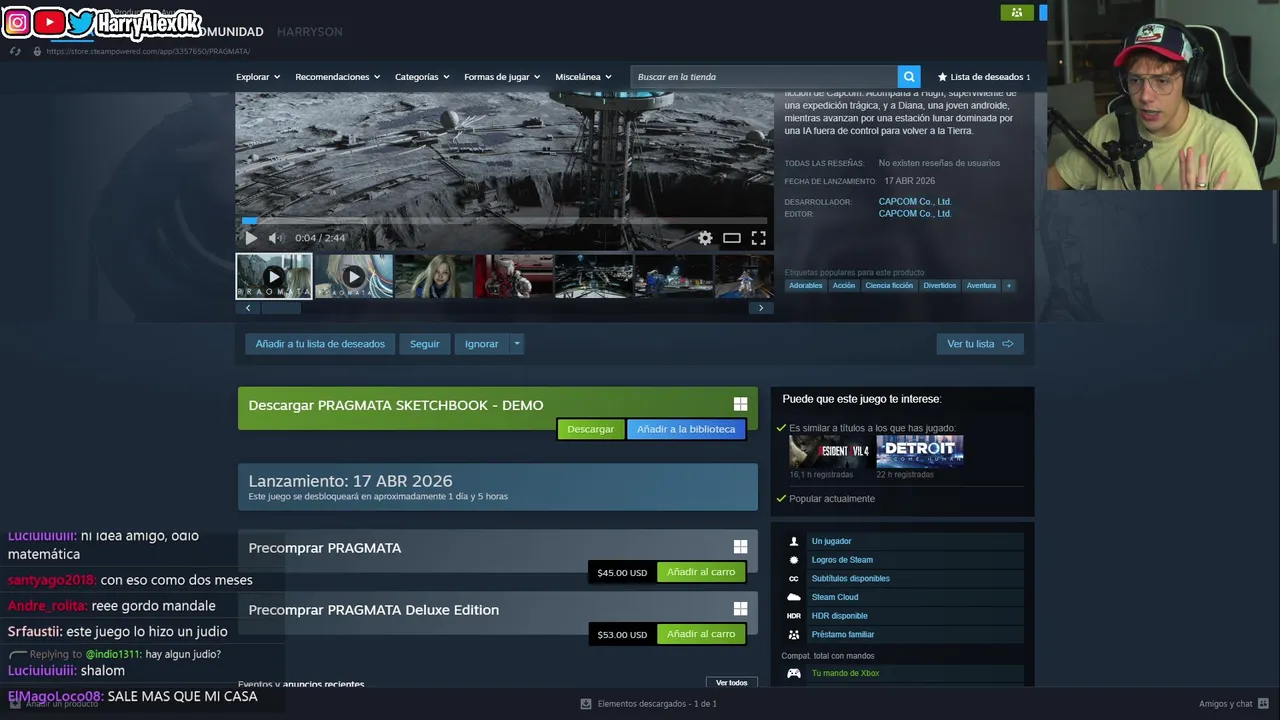
Task: Open the HARRYSON profile tab
Action: [x=309, y=32]
